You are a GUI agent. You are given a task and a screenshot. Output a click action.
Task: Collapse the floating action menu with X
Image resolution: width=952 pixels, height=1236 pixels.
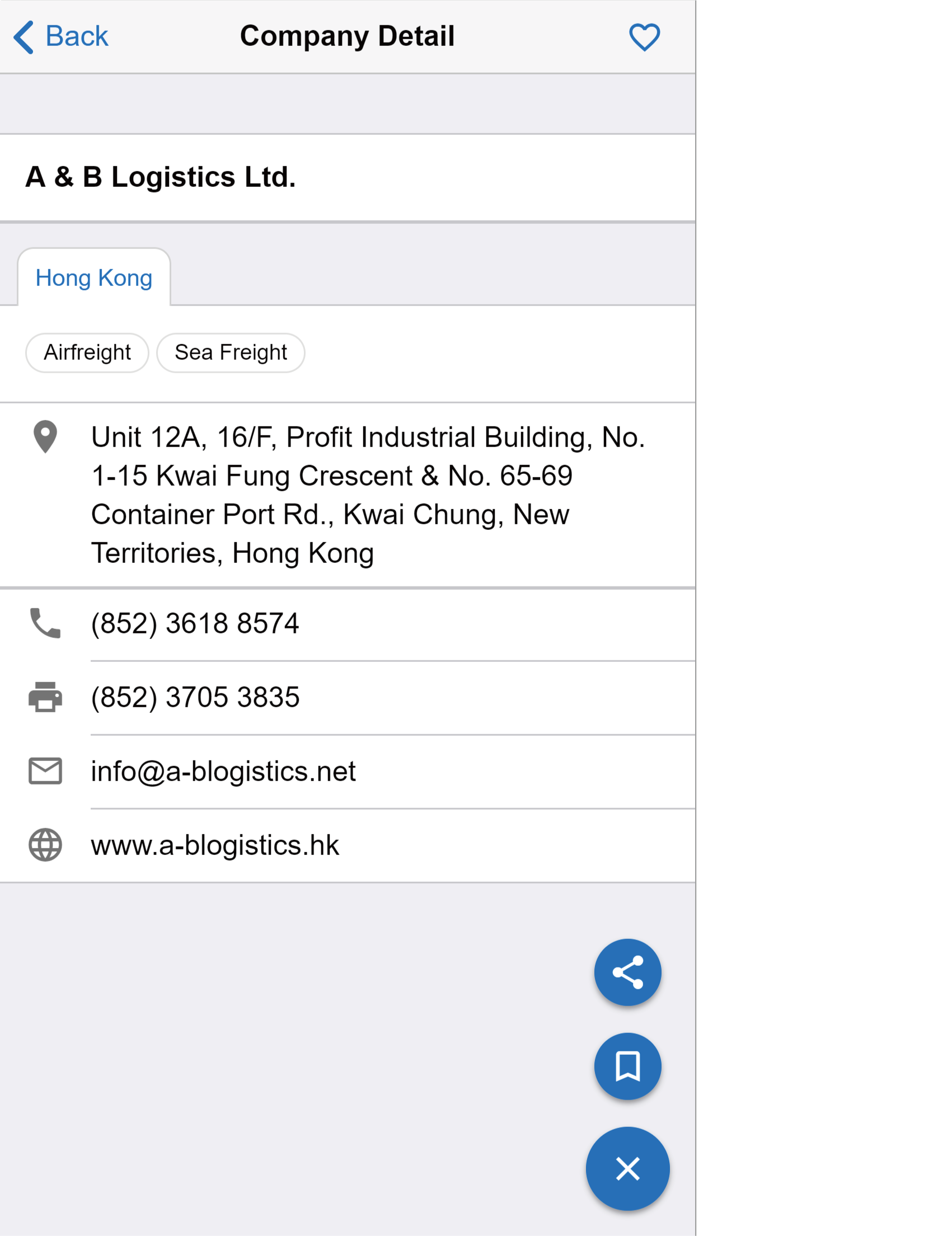coord(627,1169)
